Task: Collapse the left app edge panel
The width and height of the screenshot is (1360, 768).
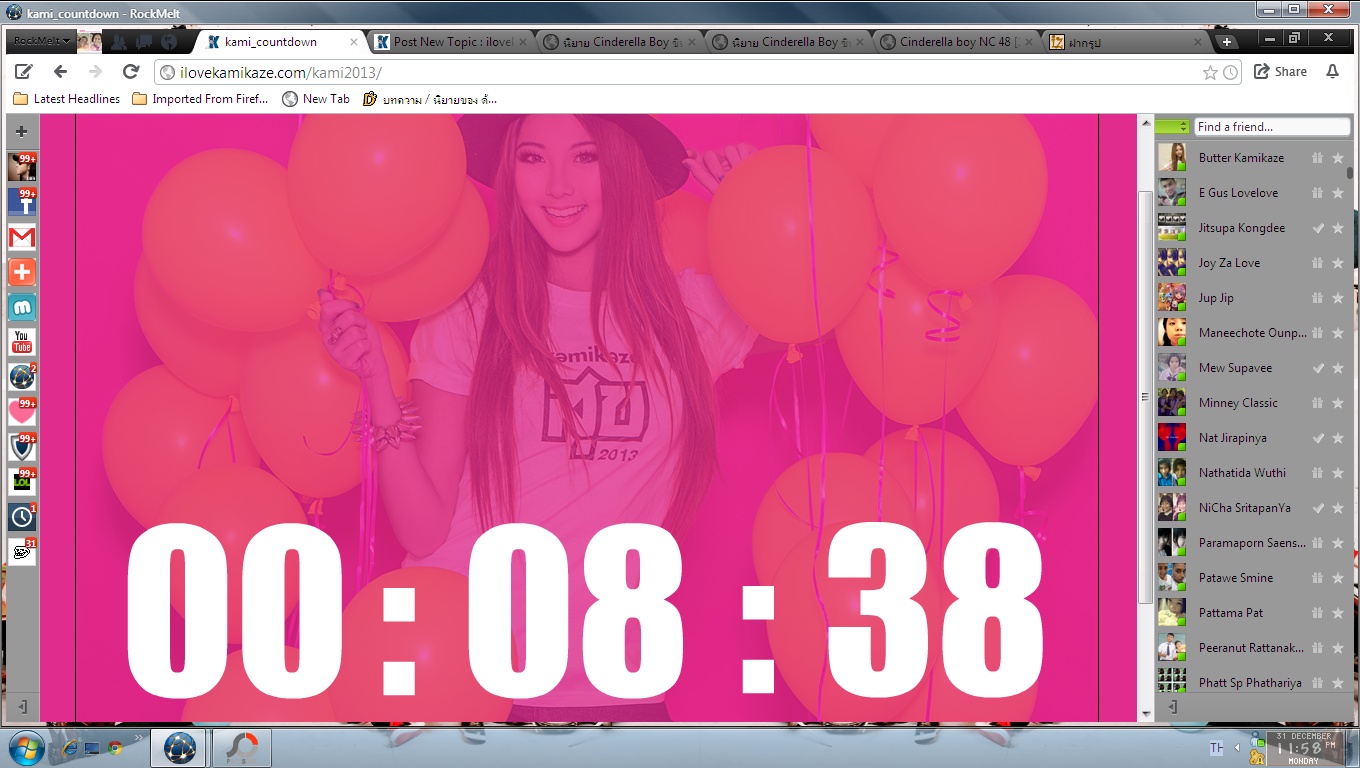Action: click(x=22, y=707)
